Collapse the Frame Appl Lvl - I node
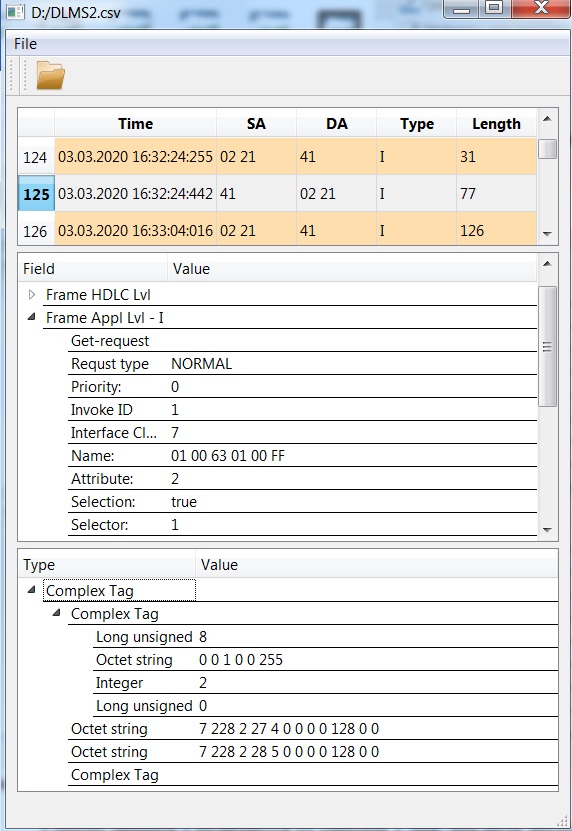This screenshot has height=831, width=572. (32, 317)
